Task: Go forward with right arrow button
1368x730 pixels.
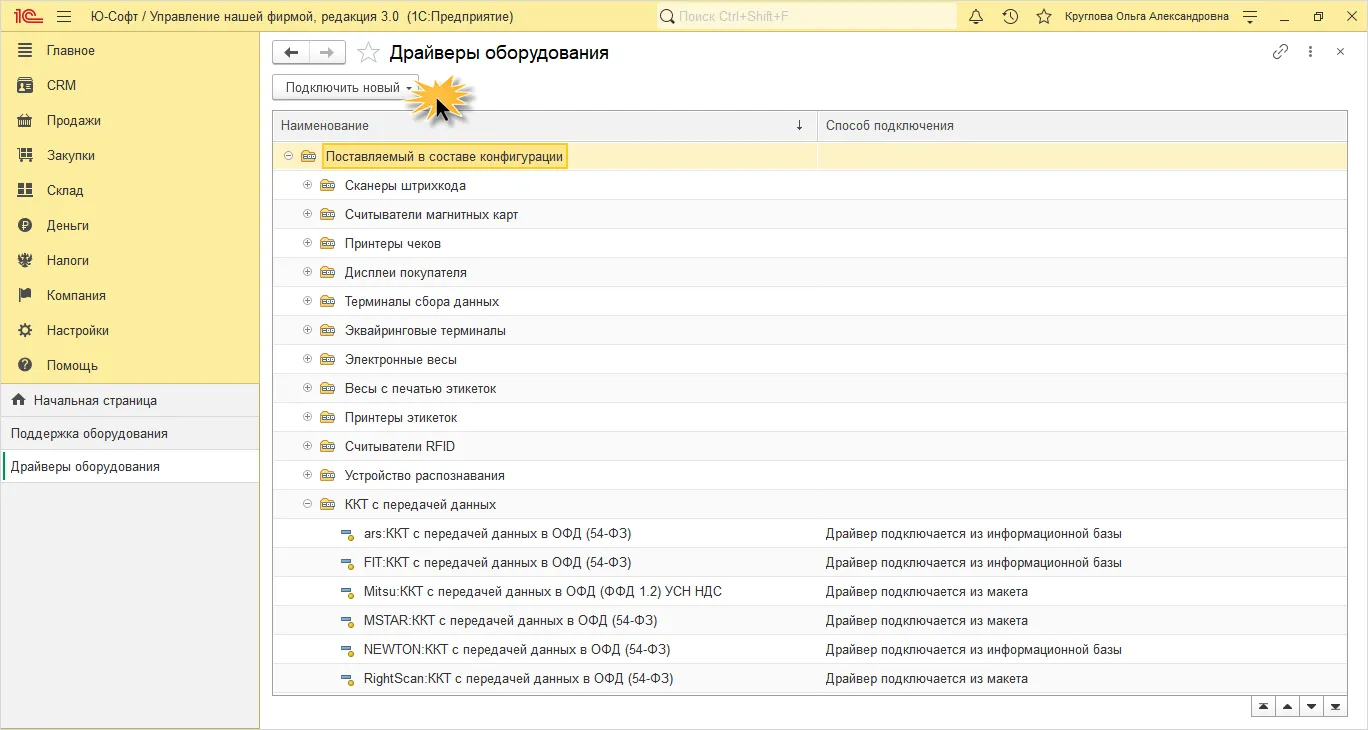Action: [x=327, y=53]
